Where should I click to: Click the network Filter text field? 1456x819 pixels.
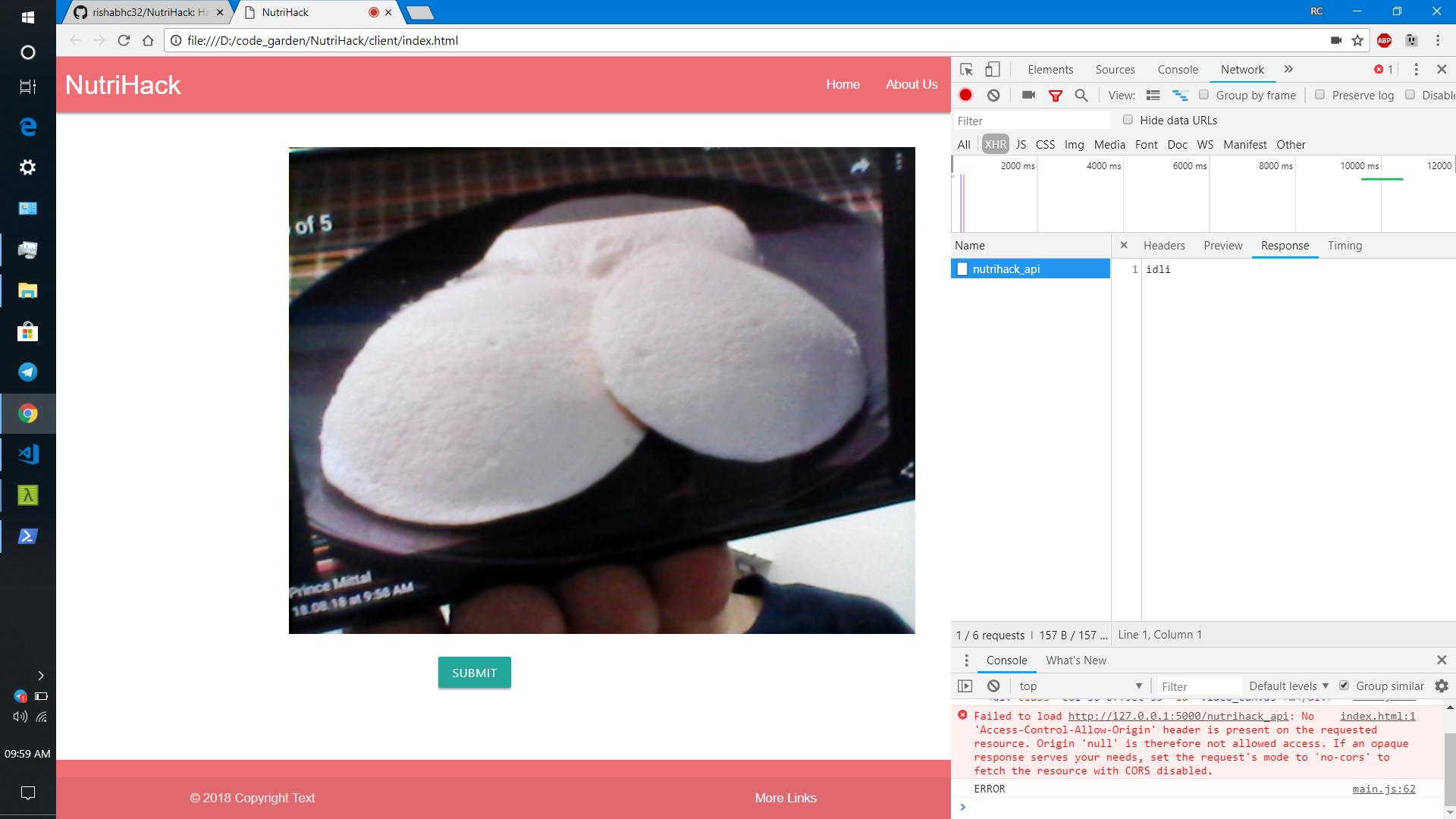click(x=1031, y=121)
